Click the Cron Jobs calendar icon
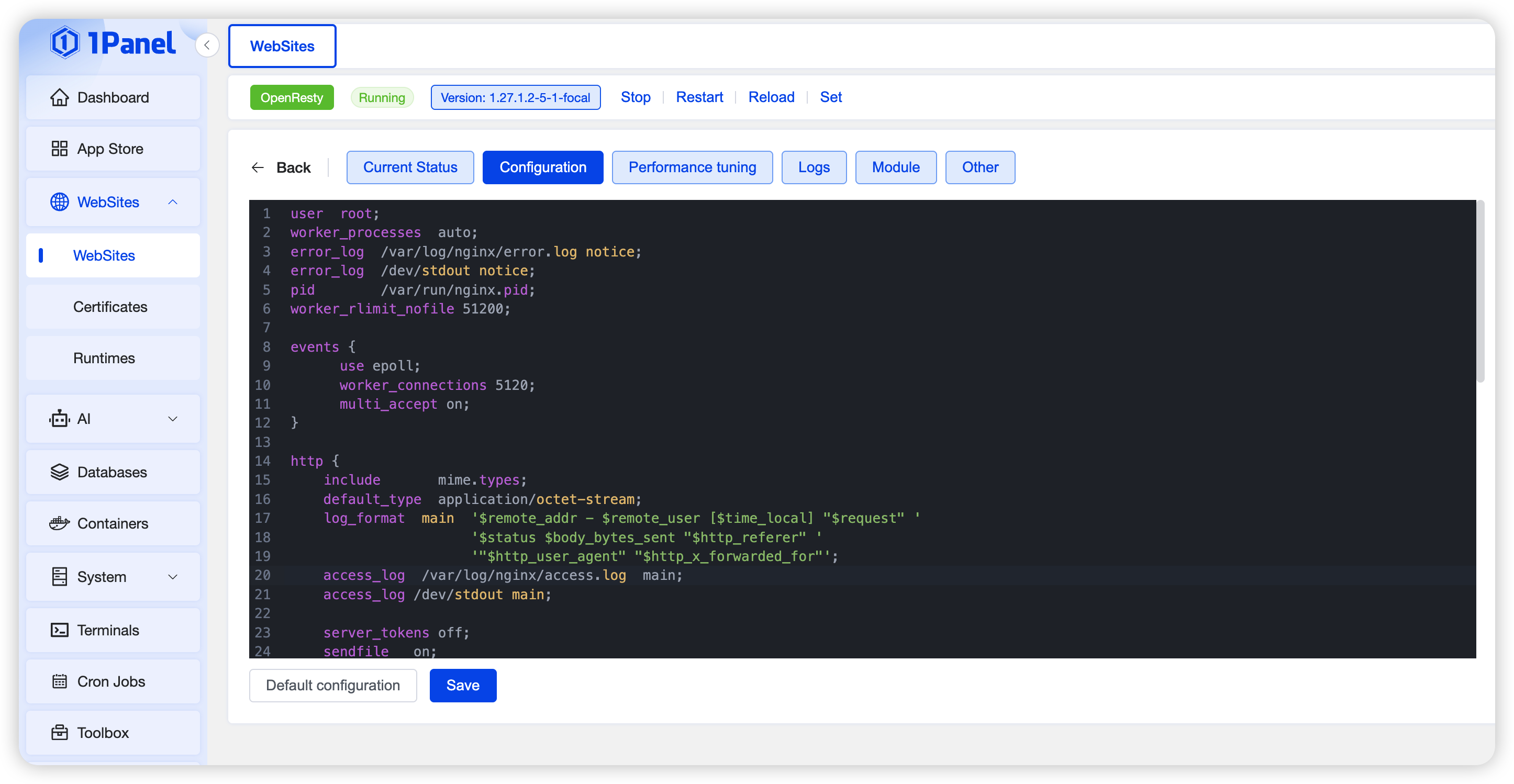 (x=59, y=682)
